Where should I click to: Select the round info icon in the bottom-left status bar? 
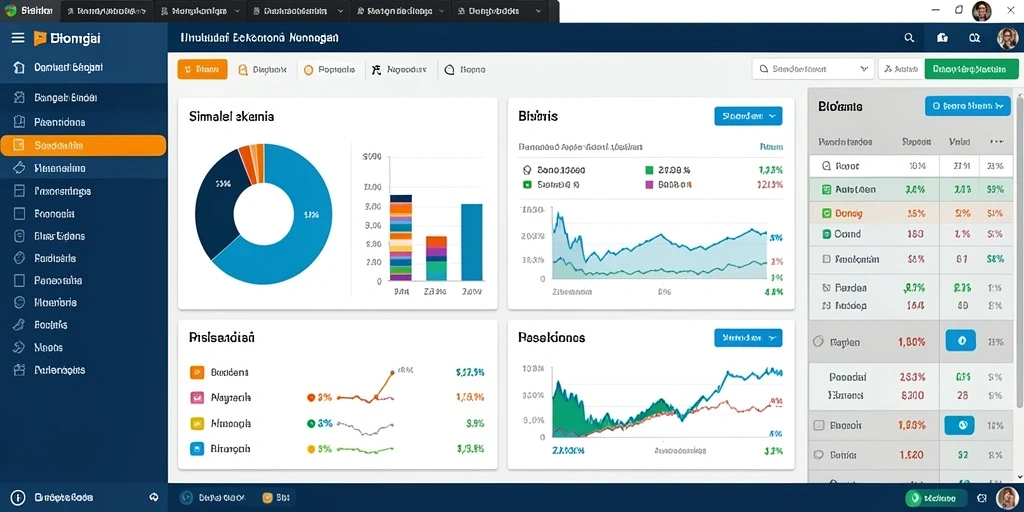tap(18, 497)
